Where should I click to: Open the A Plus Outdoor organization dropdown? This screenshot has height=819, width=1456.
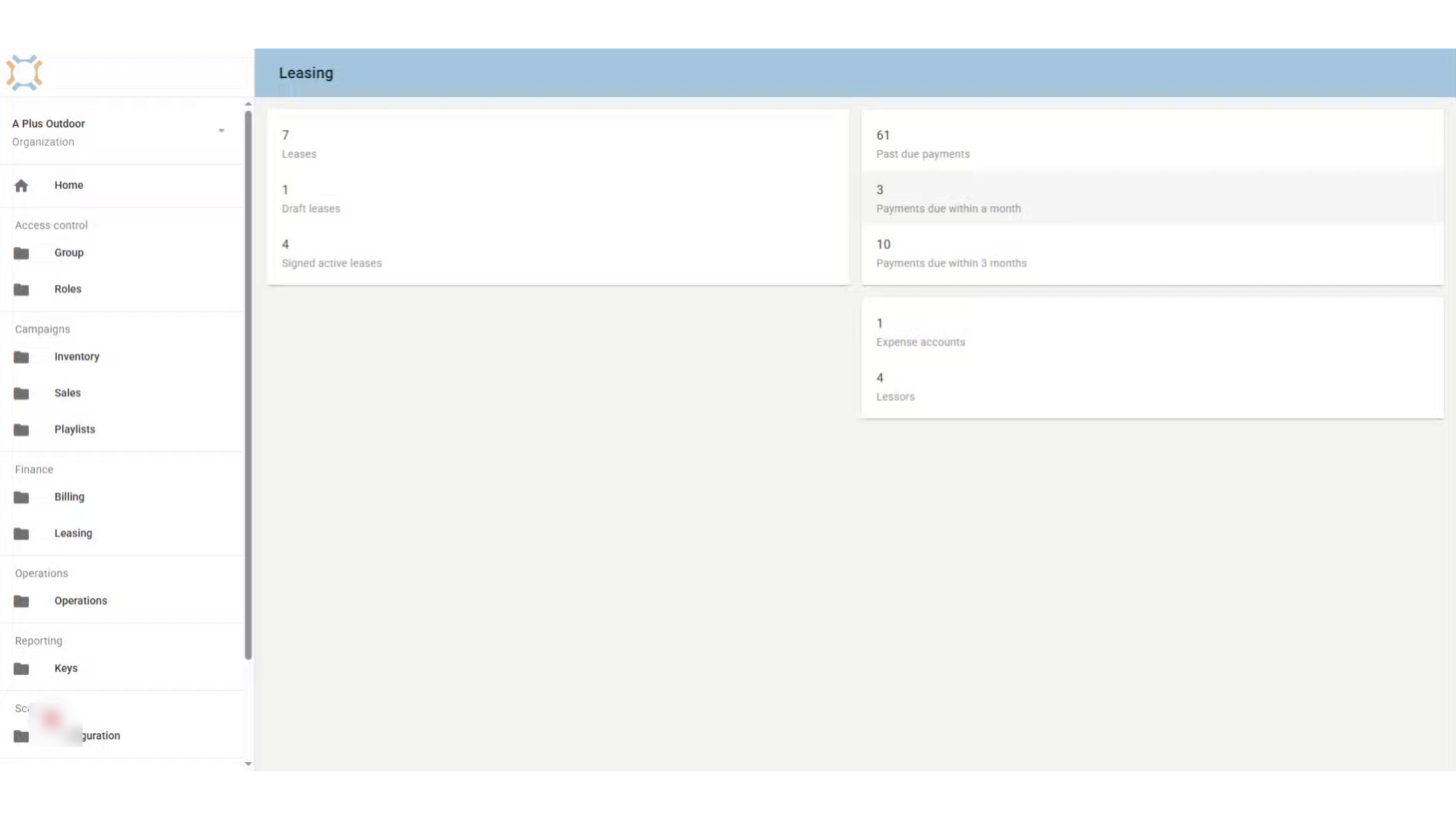point(121,132)
